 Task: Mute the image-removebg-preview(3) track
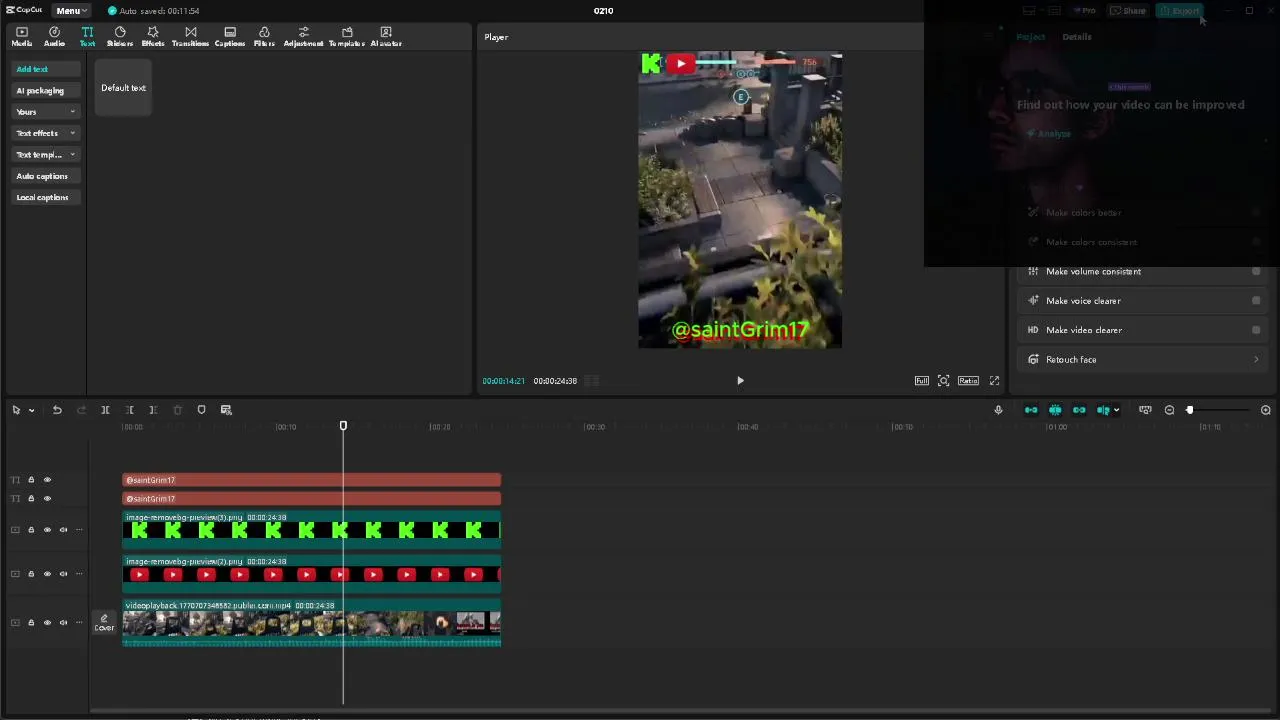point(63,530)
